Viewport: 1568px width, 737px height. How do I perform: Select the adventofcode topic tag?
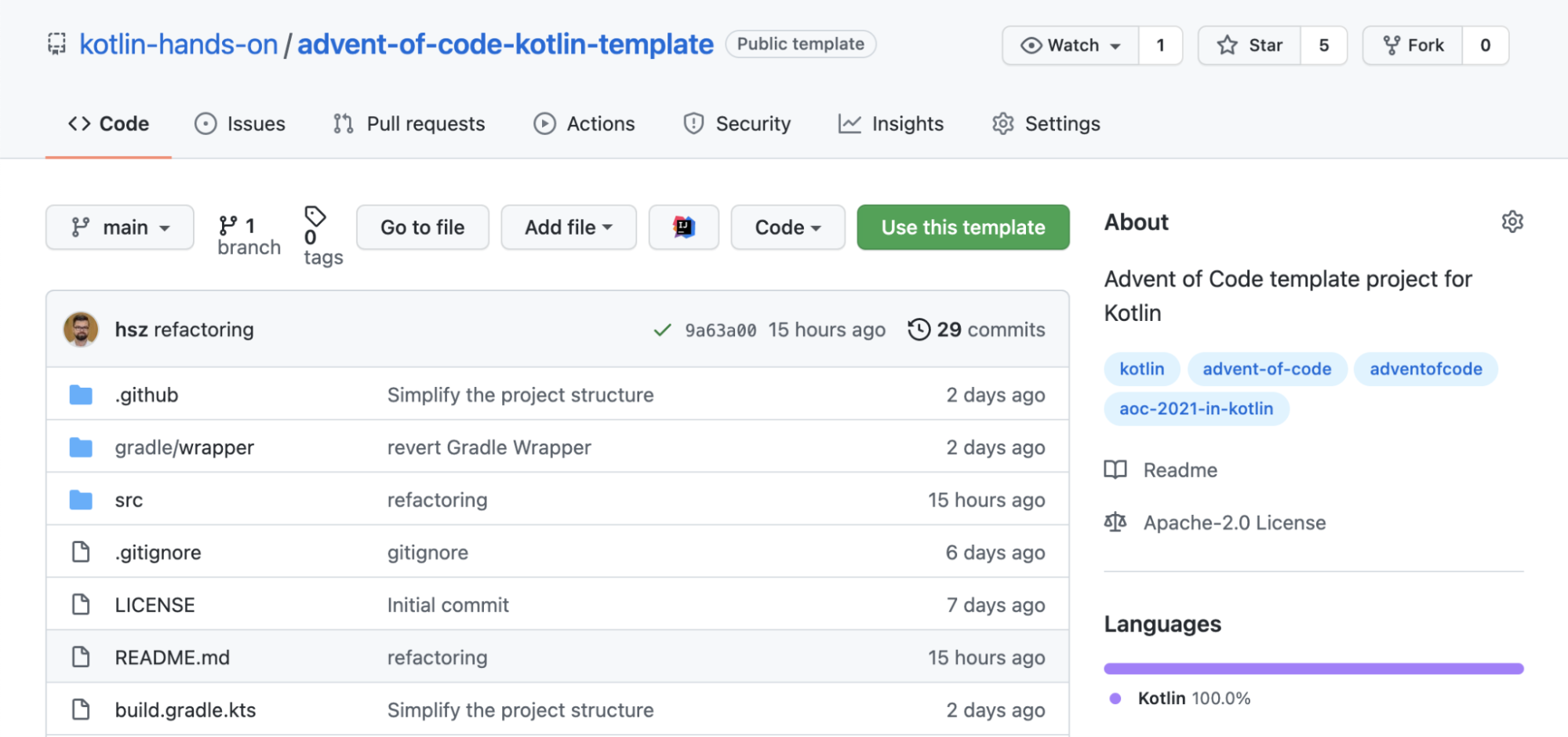(x=1425, y=369)
